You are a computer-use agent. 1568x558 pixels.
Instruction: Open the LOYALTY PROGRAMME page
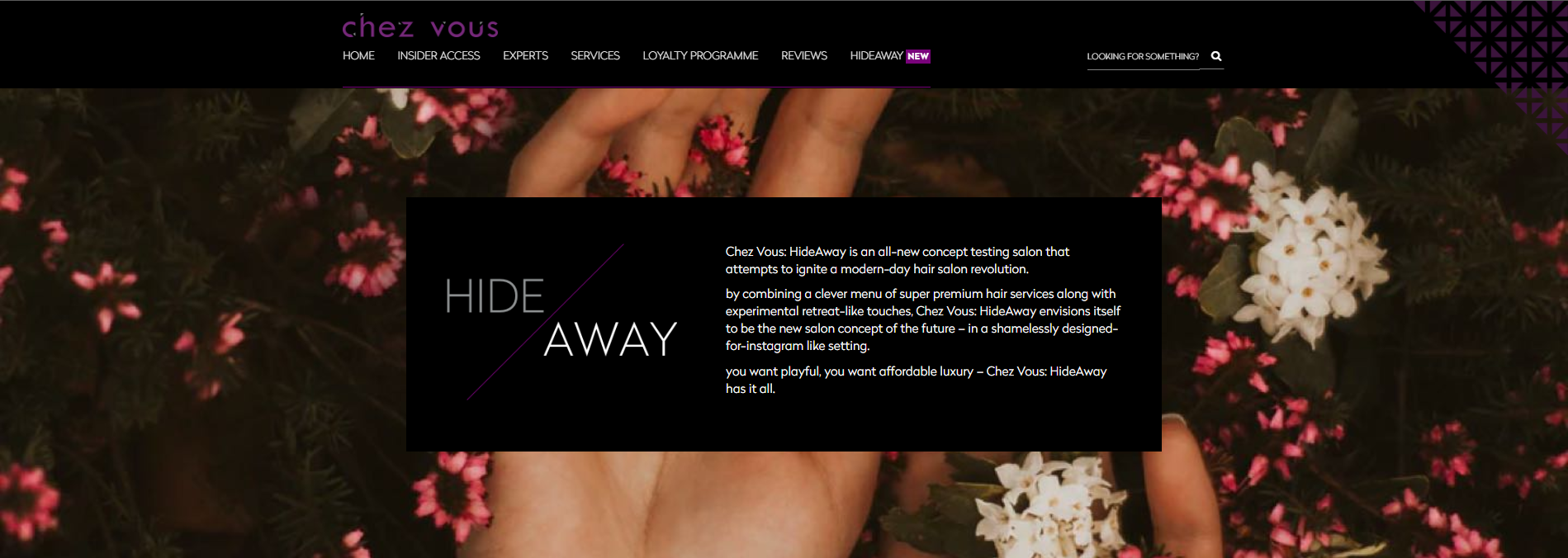coord(700,56)
